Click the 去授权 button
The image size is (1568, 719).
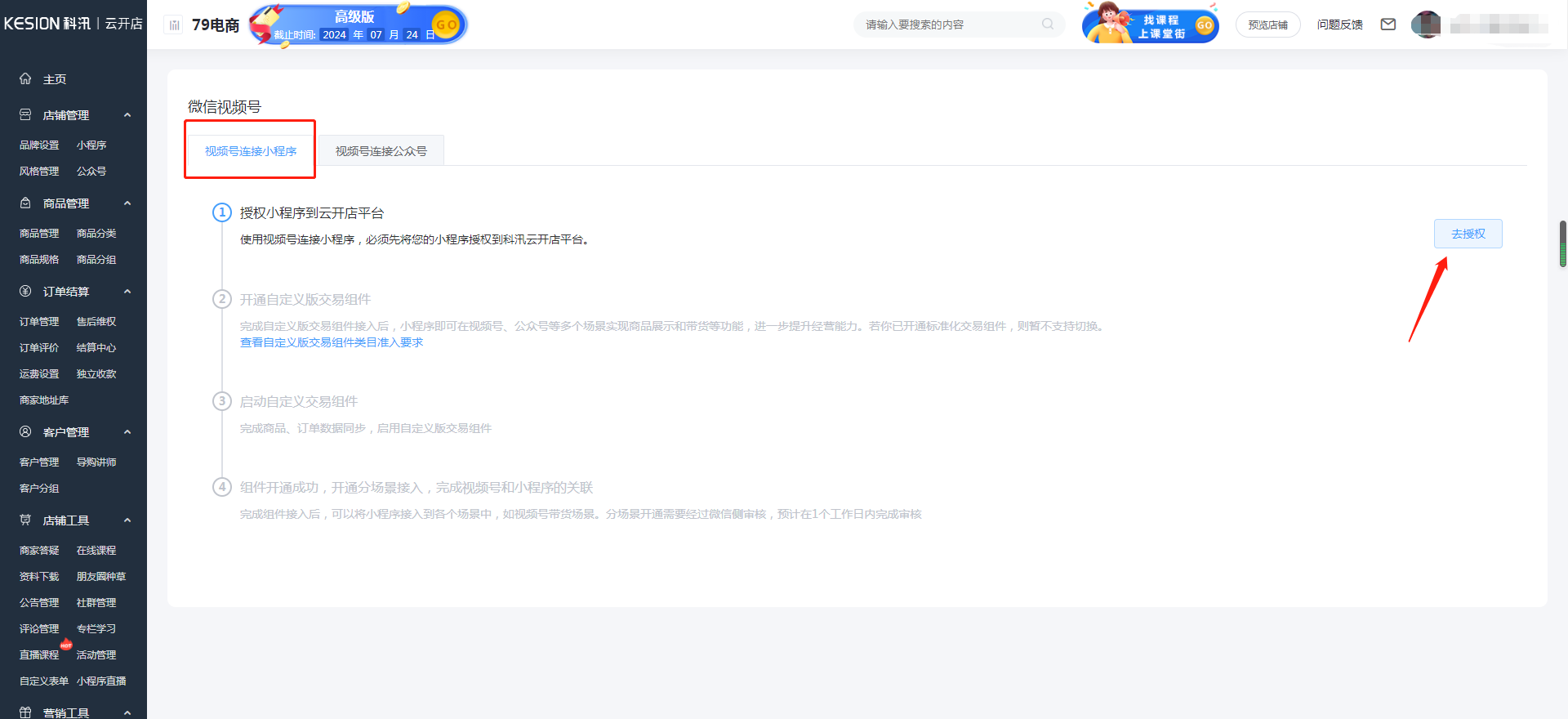tap(1468, 234)
